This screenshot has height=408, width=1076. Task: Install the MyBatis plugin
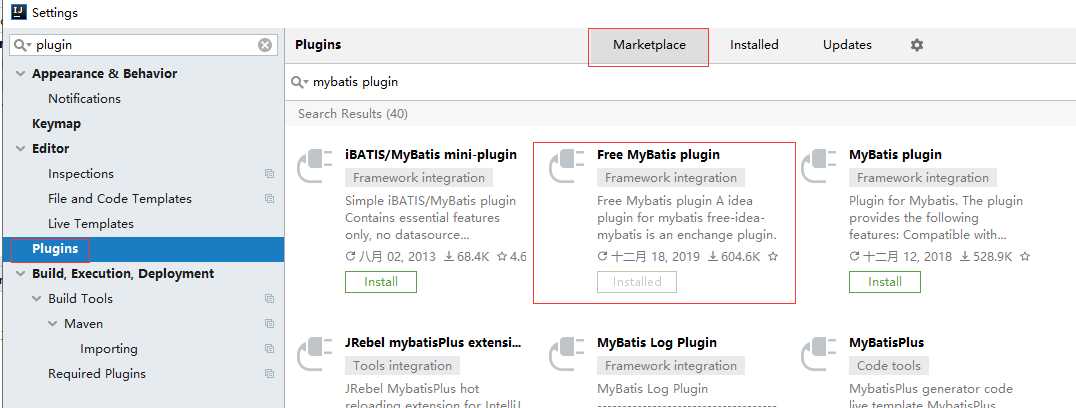885,282
